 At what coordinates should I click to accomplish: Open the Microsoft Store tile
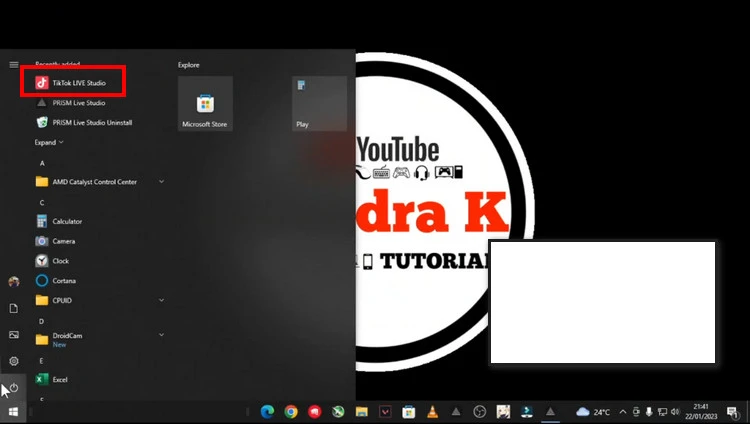click(205, 103)
